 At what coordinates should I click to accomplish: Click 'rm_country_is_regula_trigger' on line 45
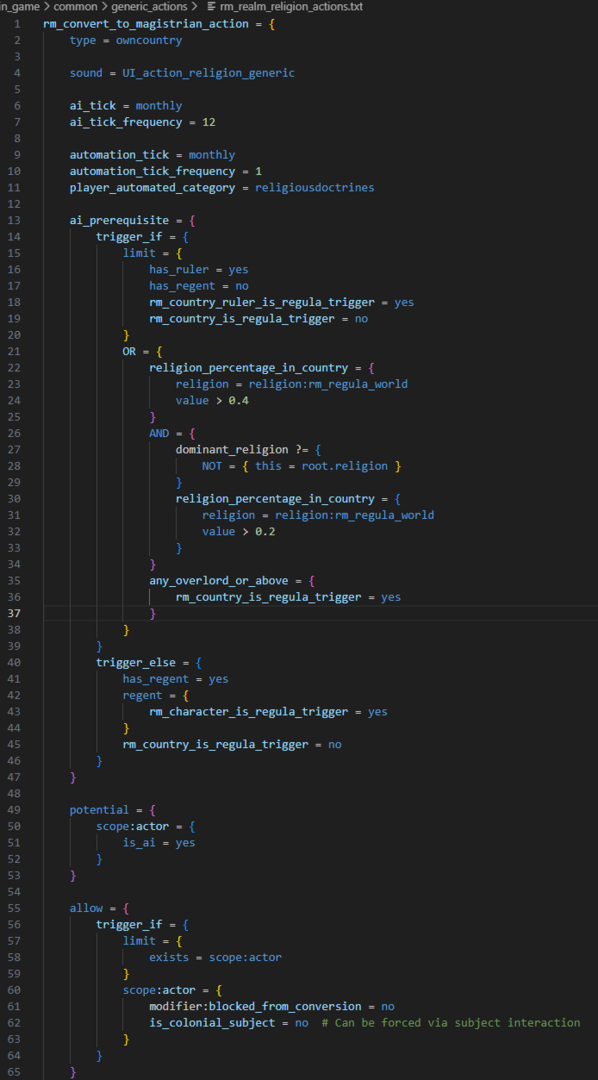point(215,745)
